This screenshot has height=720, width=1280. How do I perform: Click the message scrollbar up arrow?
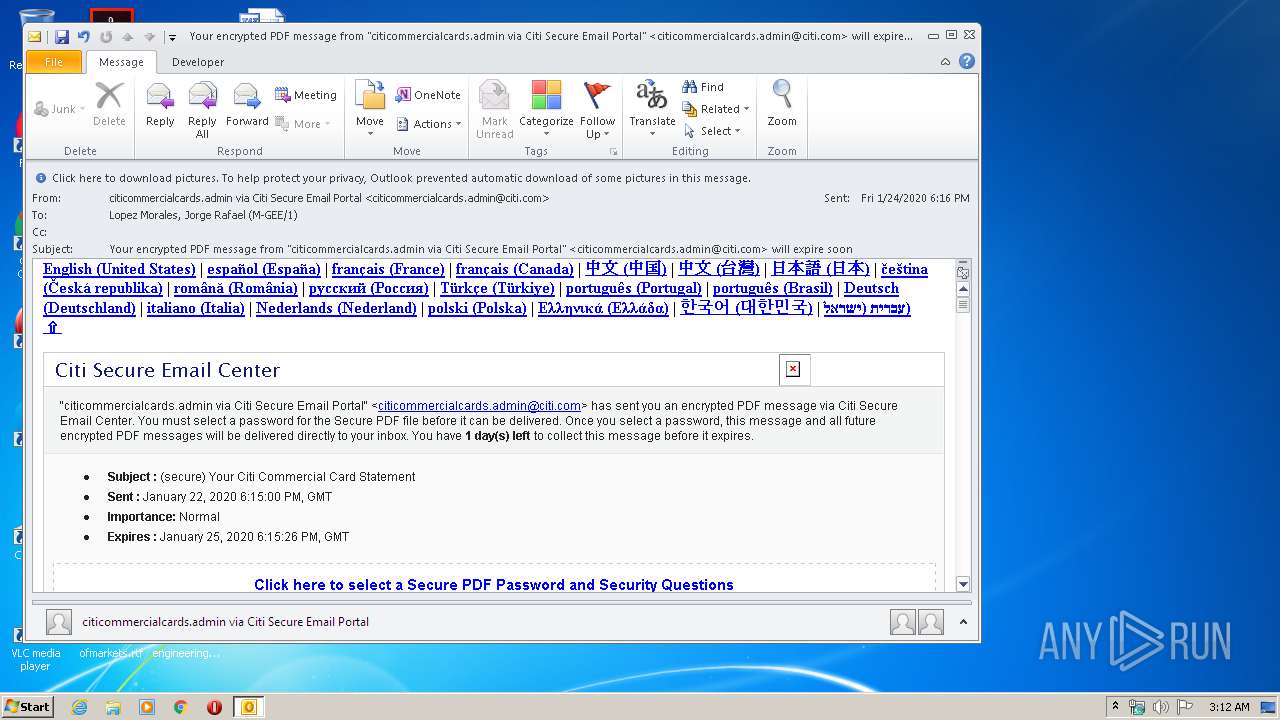tap(963, 289)
